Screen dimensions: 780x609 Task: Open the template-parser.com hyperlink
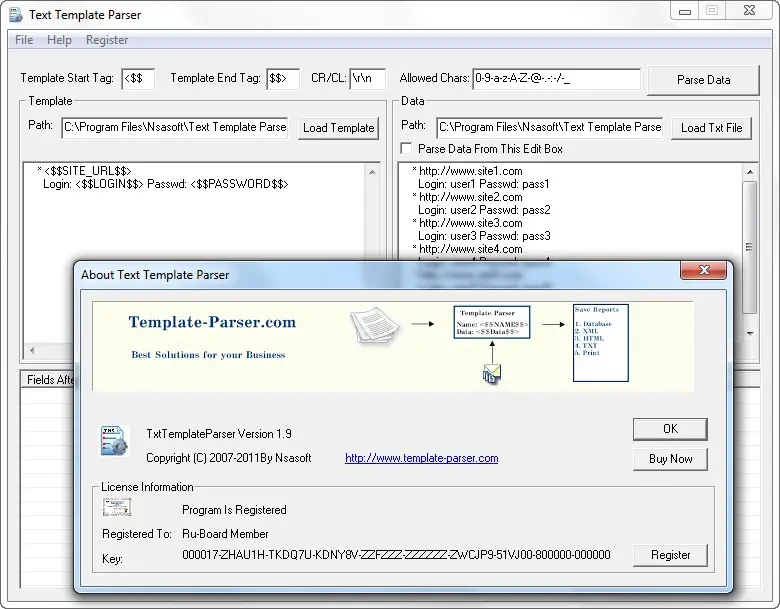pyautogui.click(x=421, y=458)
